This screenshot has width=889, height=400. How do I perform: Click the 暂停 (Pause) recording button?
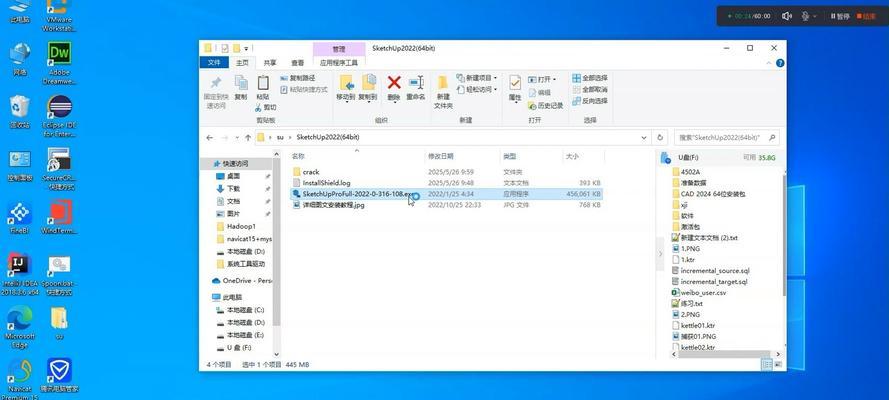click(840, 16)
